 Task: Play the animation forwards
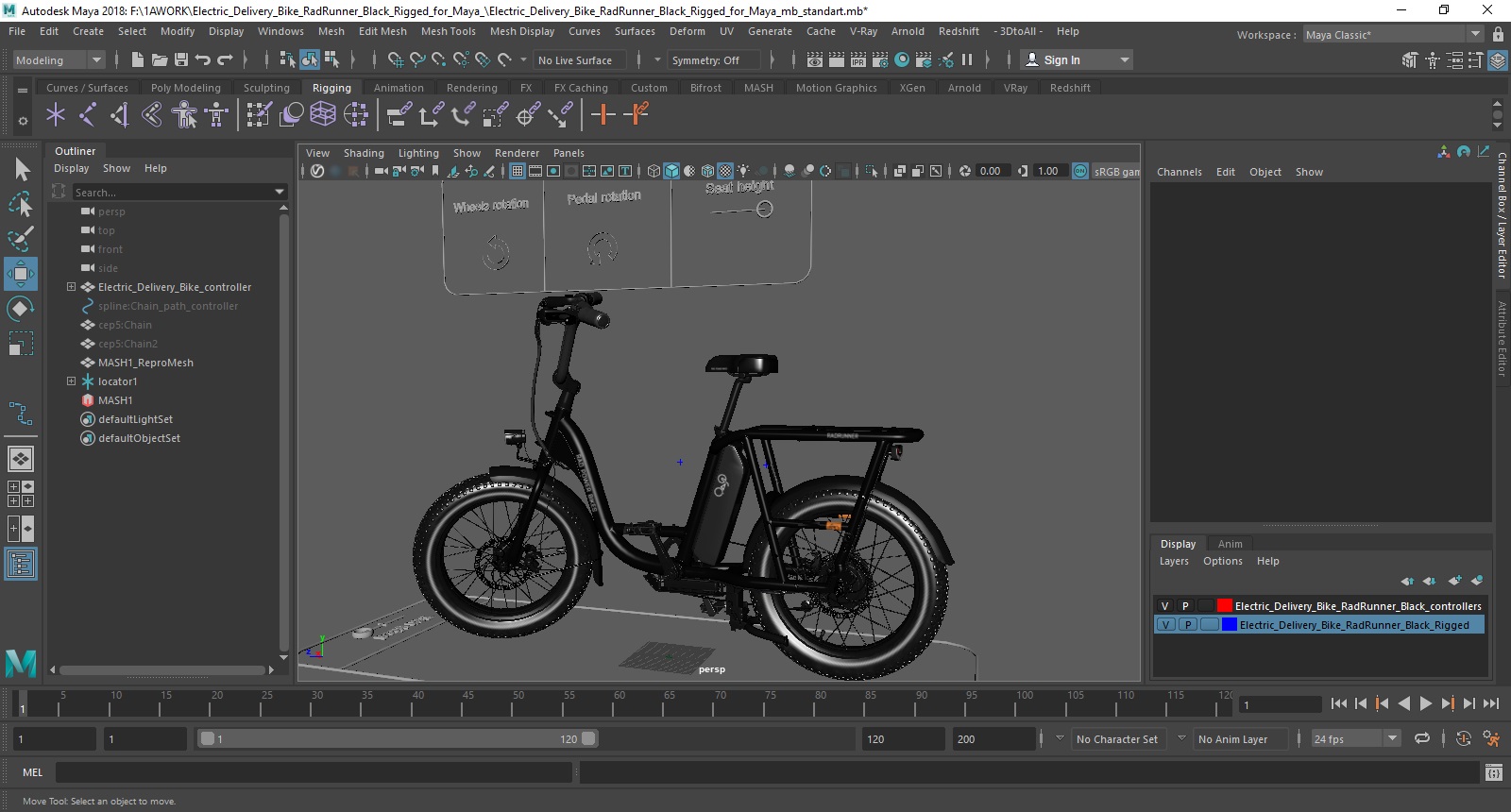1426,703
